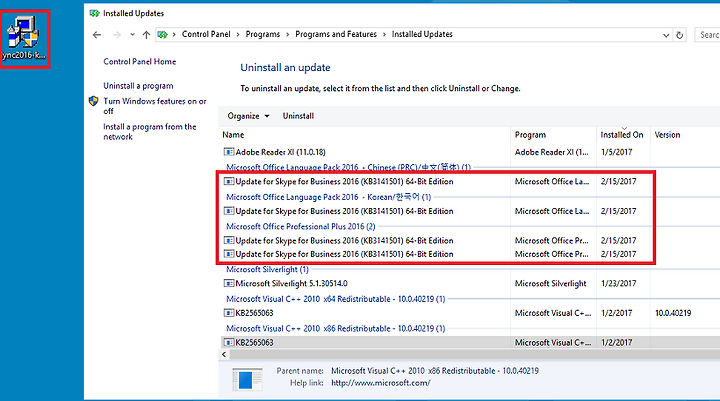Collapse Microsoft Office Professional Plus 2016 group
This screenshot has width=720, height=401.
pyautogui.click(x=301, y=226)
